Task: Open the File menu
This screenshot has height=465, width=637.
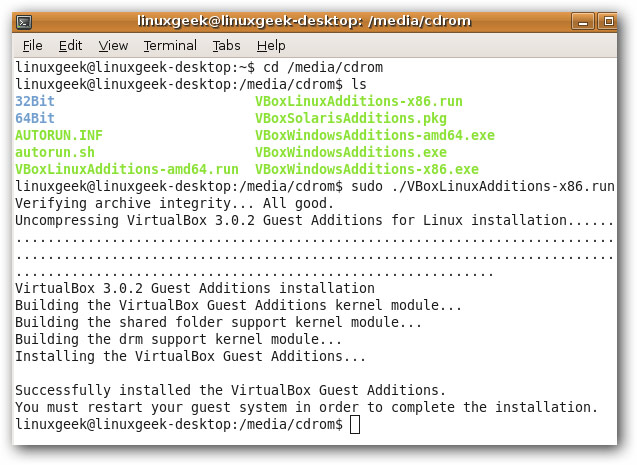Action: pyautogui.click(x=32, y=45)
